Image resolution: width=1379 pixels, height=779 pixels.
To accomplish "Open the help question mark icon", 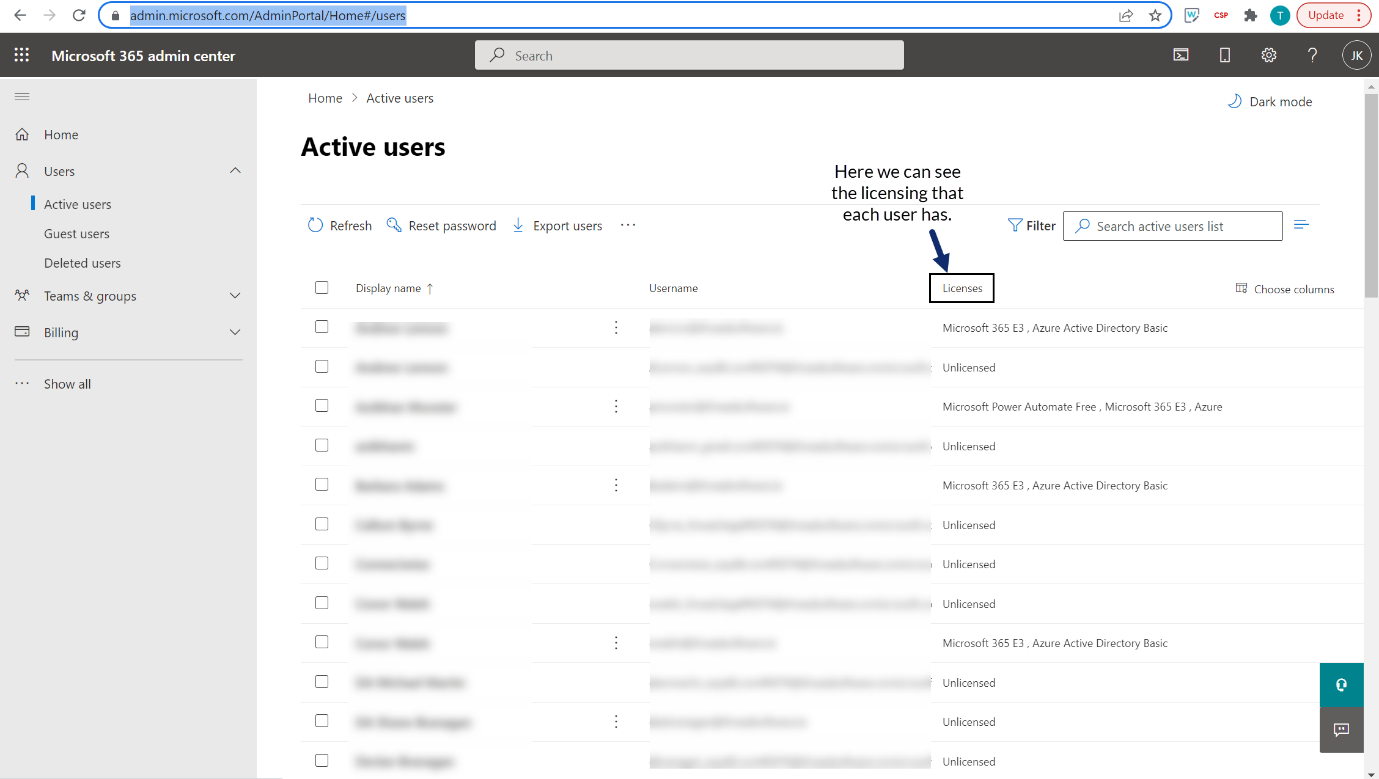I will 1313,55.
